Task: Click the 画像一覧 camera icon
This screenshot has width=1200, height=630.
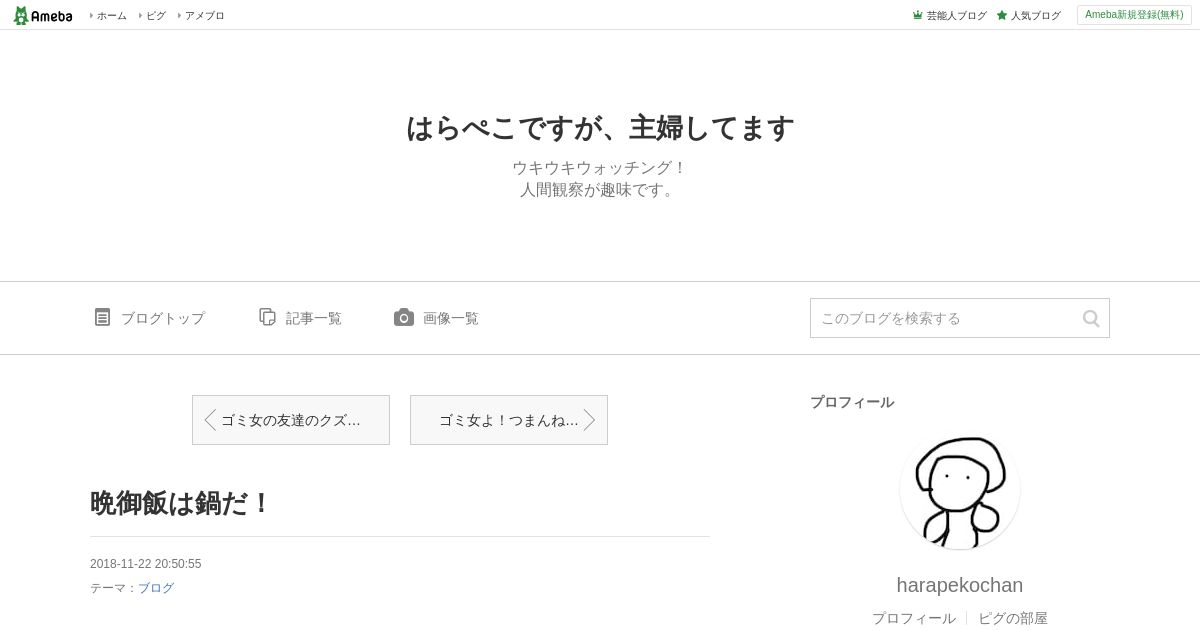Action: 404,317
